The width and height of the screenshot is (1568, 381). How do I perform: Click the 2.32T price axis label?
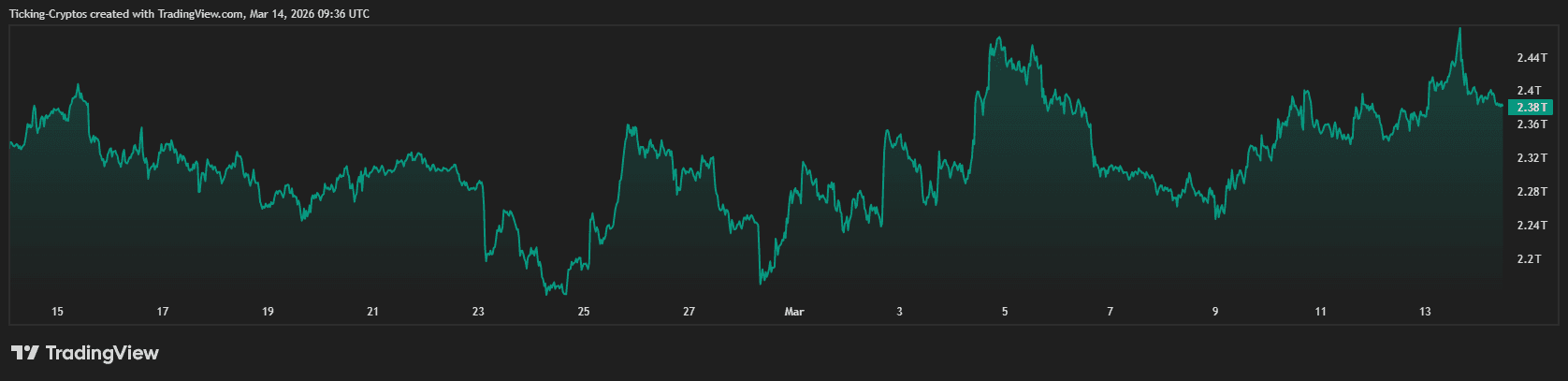point(1532,158)
